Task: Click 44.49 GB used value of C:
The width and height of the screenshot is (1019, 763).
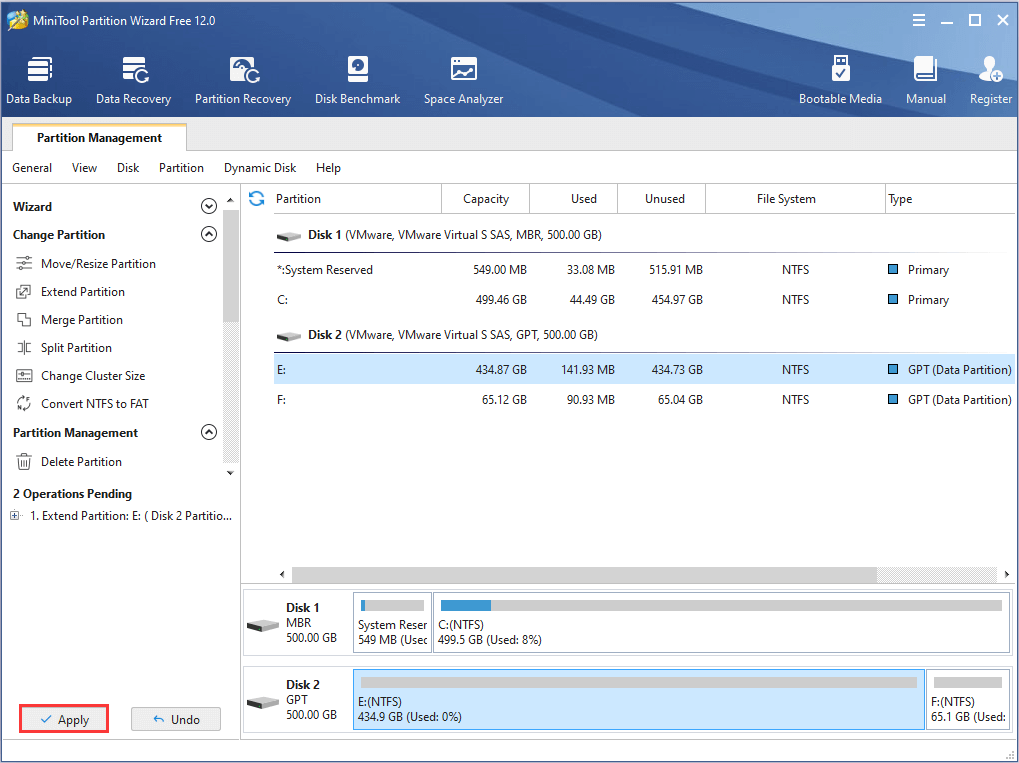Action: (x=592, y=300)
